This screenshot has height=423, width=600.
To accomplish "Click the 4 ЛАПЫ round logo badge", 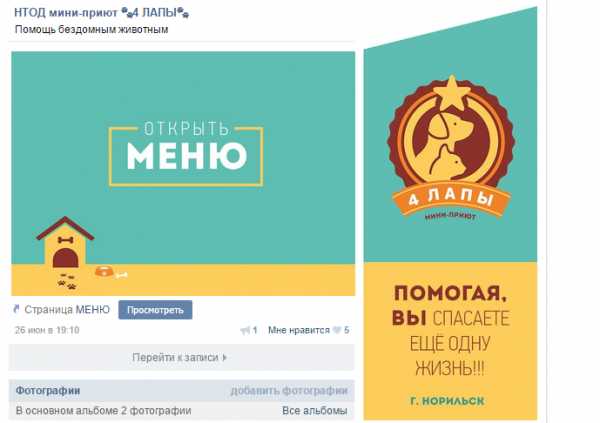I will [451, 149].
